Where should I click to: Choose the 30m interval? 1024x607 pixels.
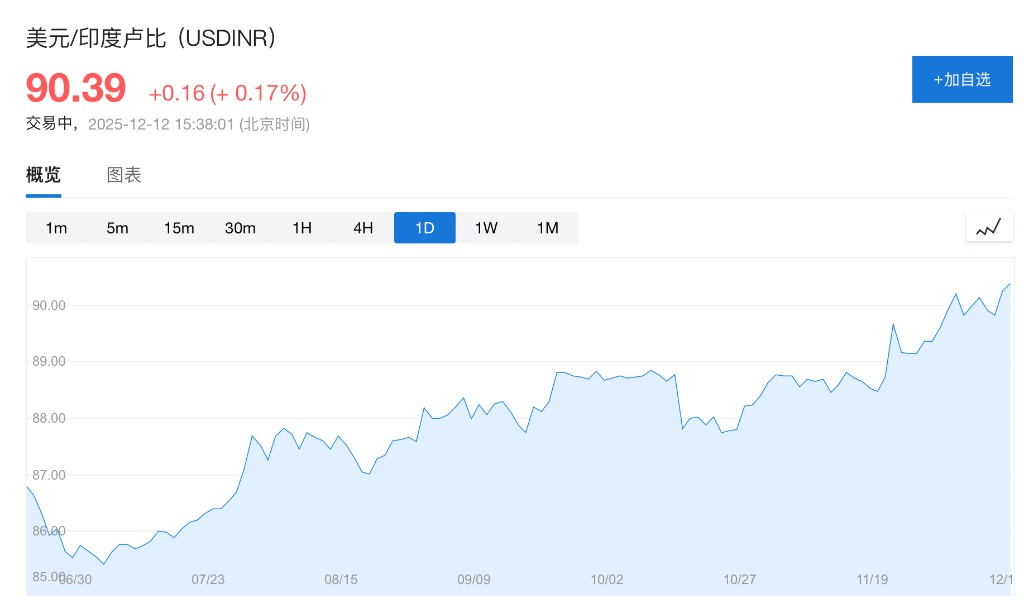coord(240,228)
